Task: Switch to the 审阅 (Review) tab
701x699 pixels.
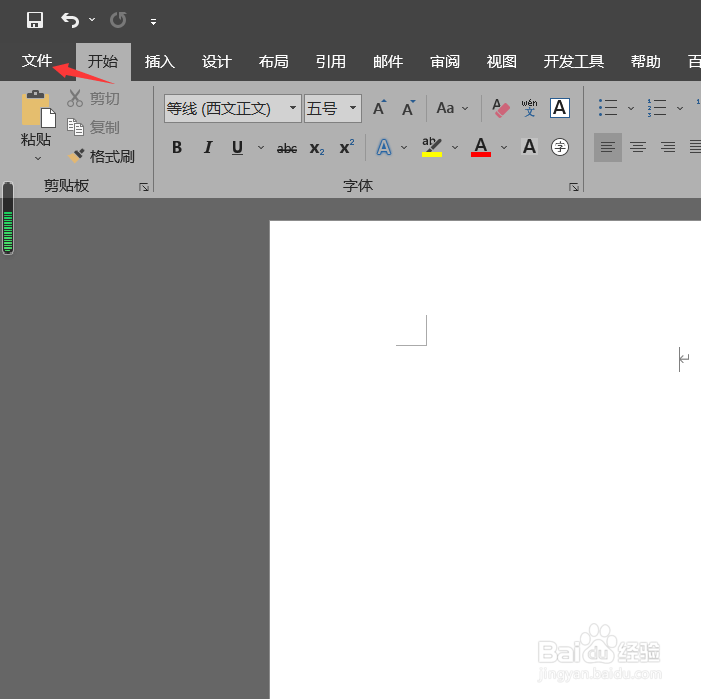Action: (445, 62)
